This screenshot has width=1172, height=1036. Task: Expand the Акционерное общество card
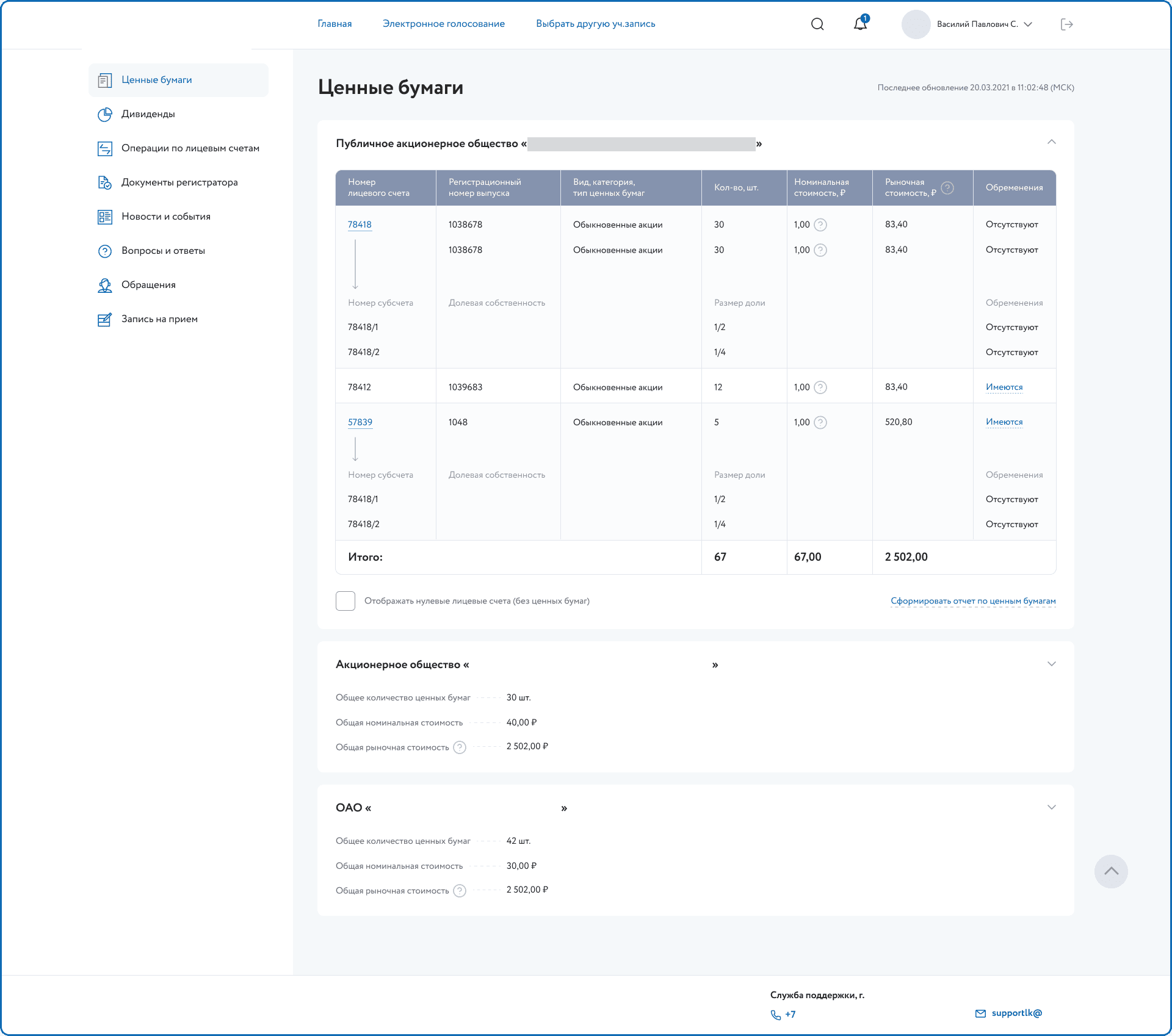click(1051, 664)
